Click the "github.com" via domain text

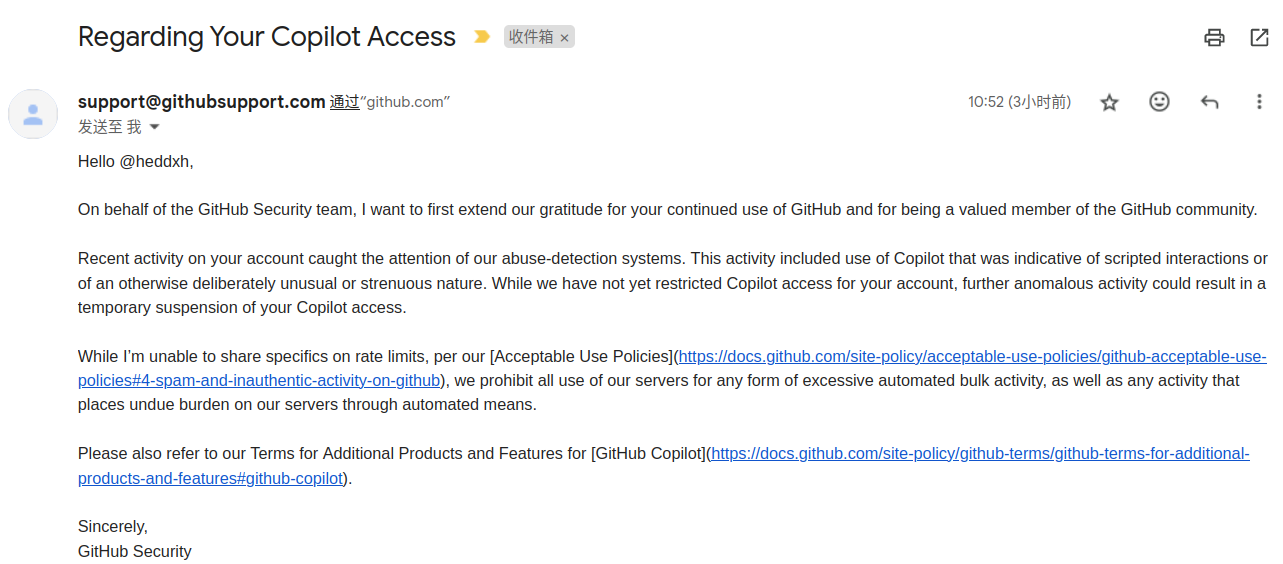coord(405,102)
